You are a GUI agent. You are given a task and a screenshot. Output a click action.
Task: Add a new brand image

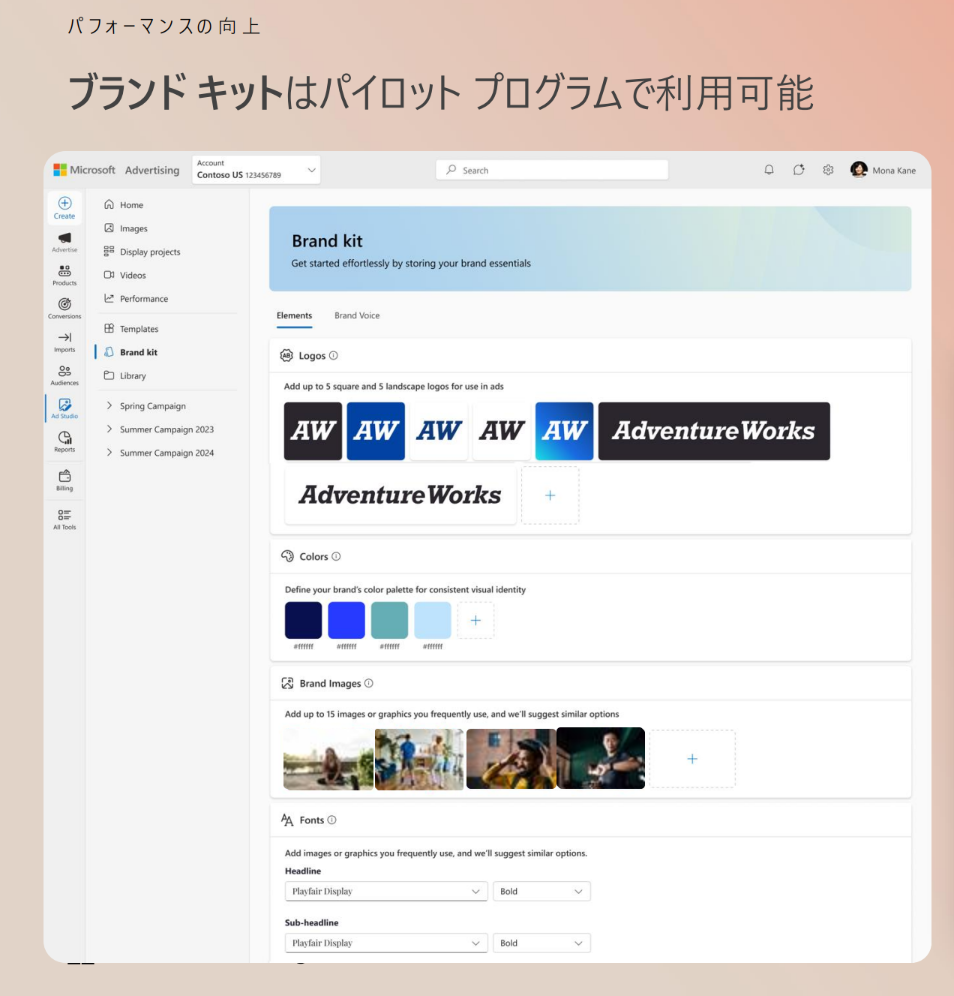pos(692,758)
